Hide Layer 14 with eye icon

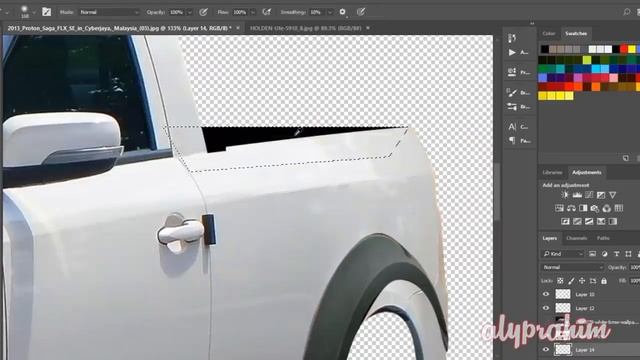point(546,349)
